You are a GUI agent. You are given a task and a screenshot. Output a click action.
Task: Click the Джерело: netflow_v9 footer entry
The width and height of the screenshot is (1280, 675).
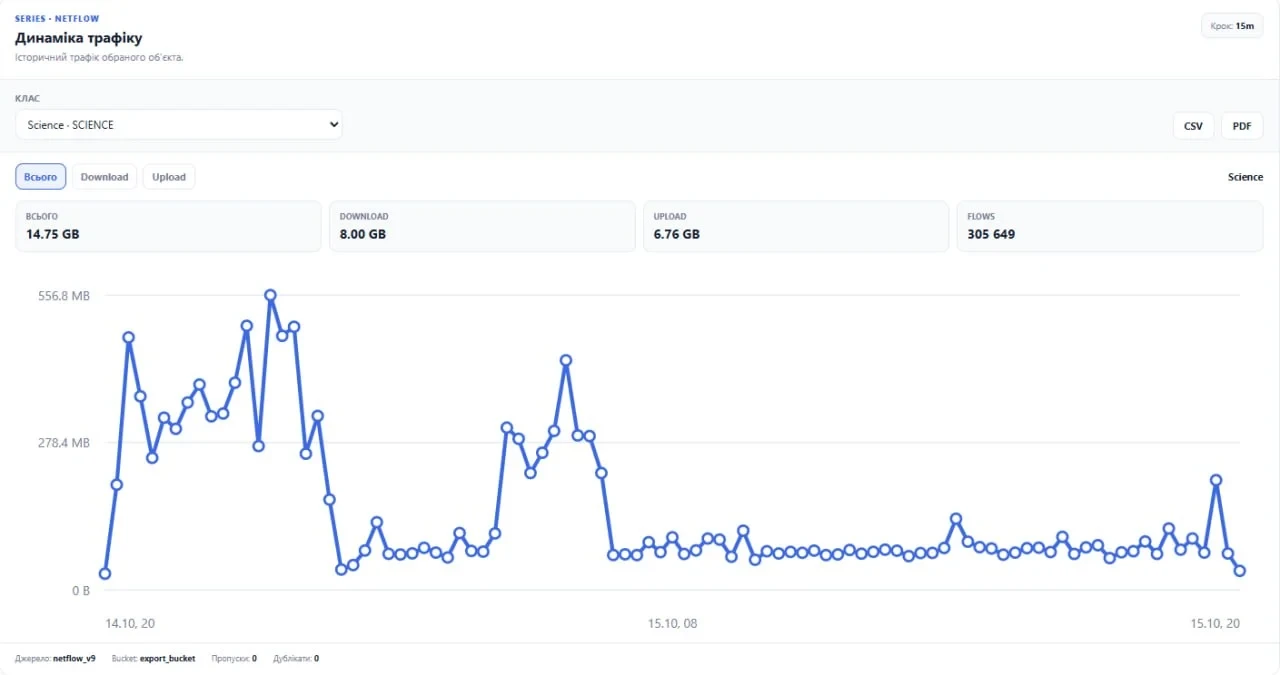(x=55, y=659)
